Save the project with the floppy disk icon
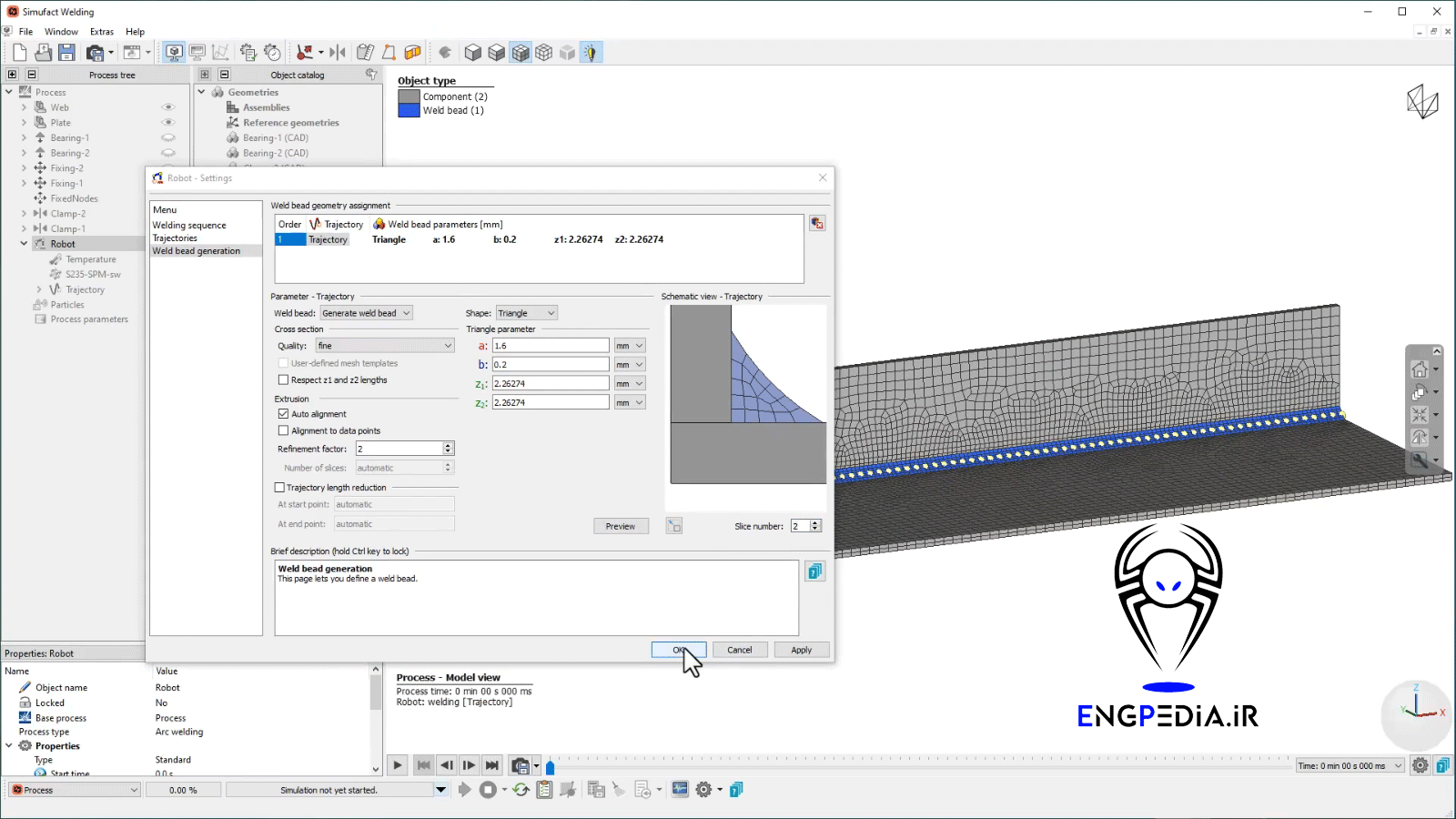The width and height of the screenshot is (1456, 819). click(x=67, y=53)
